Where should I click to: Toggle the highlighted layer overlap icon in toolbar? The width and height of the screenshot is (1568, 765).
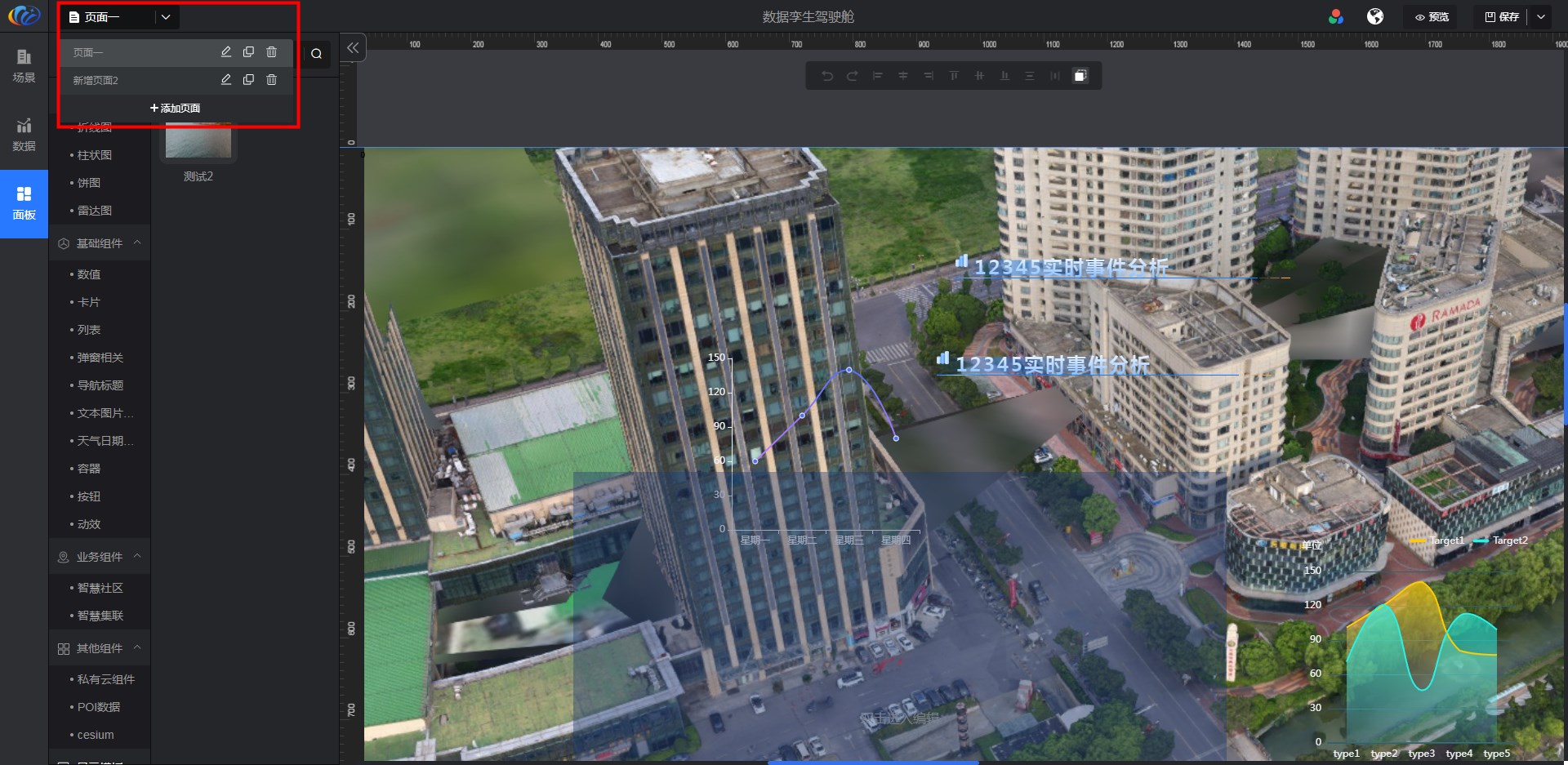tap(1080, 76)
